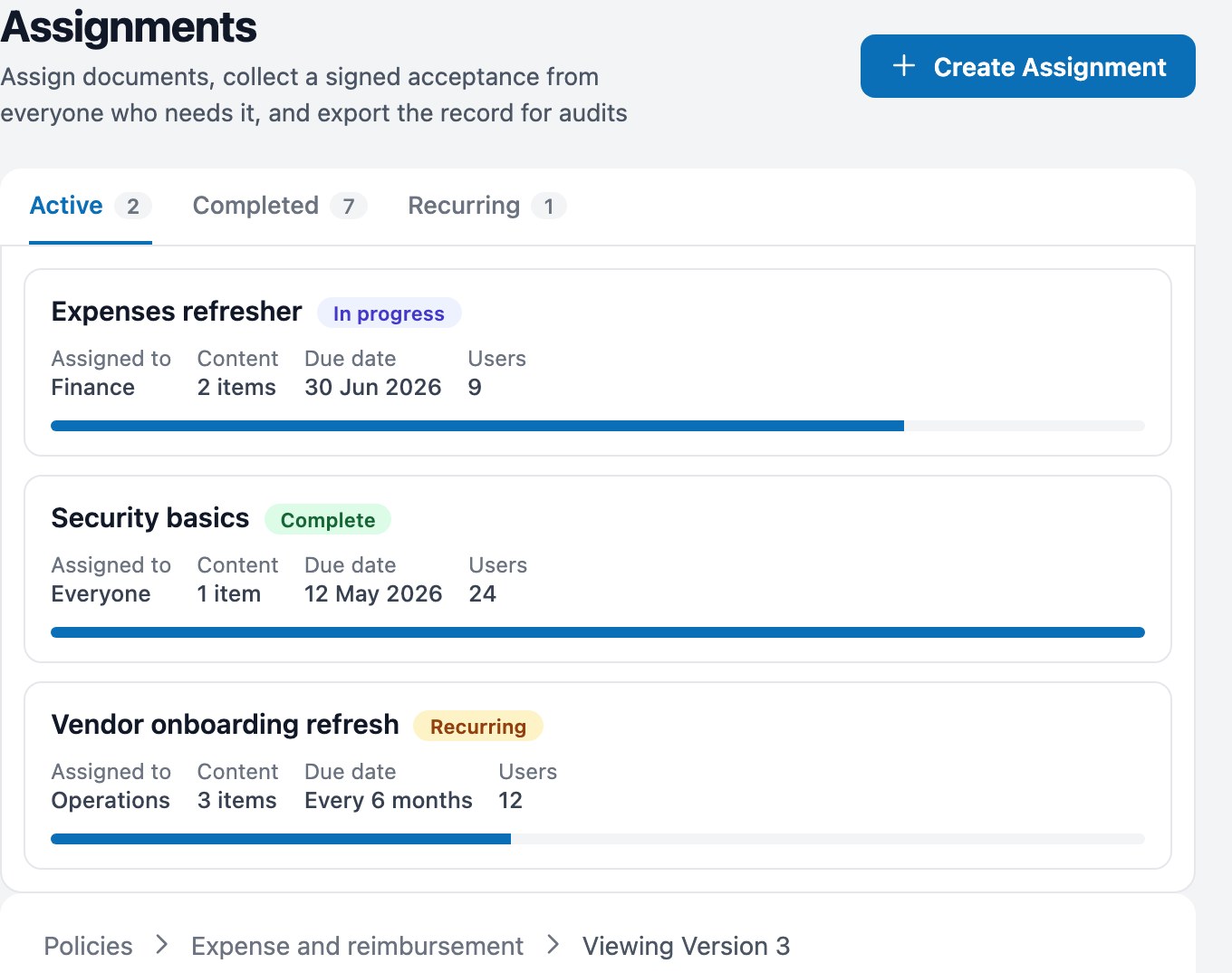Click the Active count badge showing 2
1232x973 pixels.
[133, 207]
